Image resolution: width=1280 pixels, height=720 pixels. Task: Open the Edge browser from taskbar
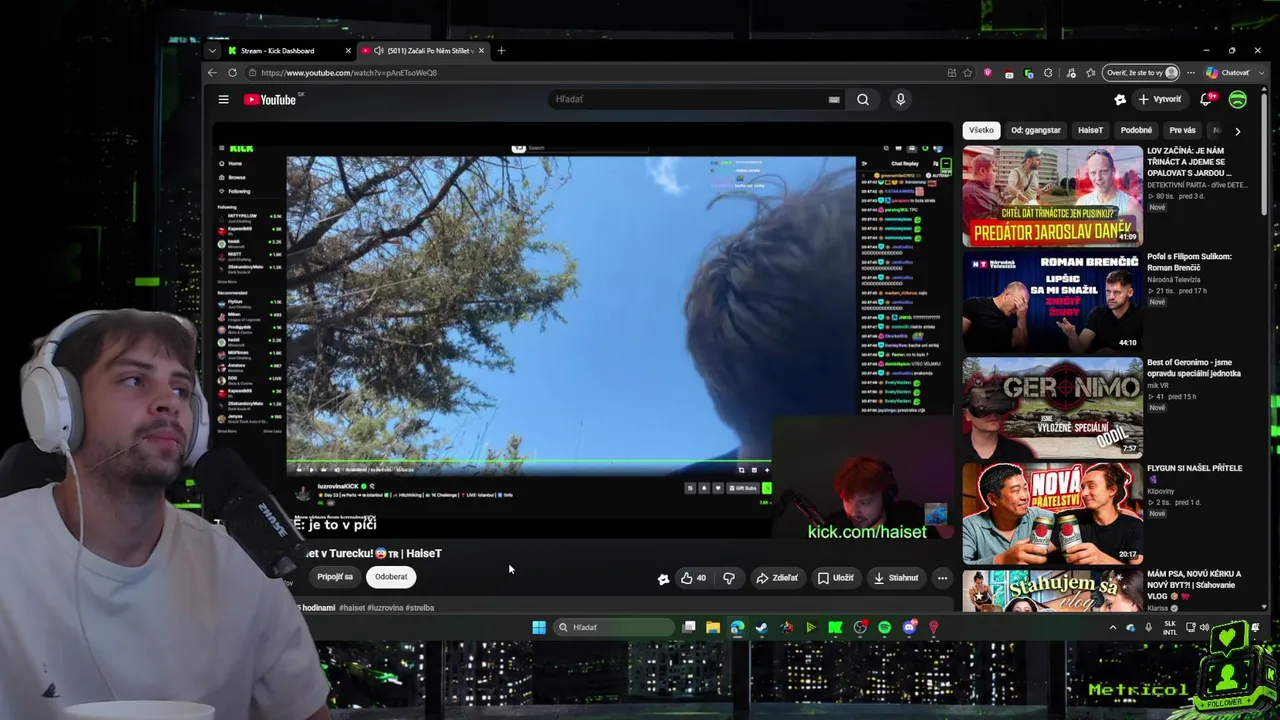coord(737,627)
